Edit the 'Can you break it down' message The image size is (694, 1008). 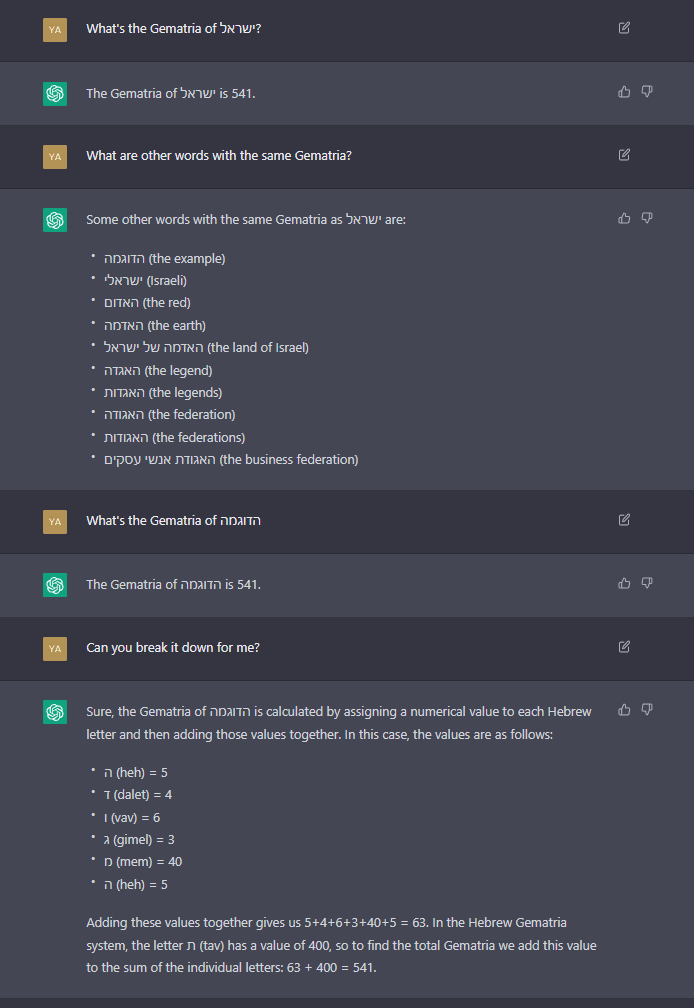point(624,647)
